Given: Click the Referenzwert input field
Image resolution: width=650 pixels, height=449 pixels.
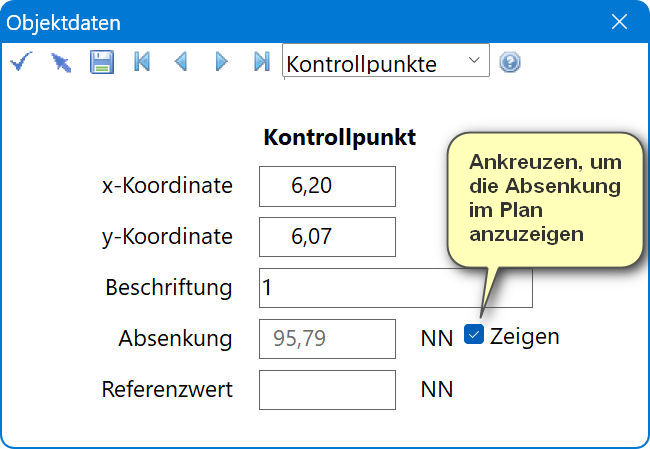Looking at the screenshot, I should pos(327,389).
